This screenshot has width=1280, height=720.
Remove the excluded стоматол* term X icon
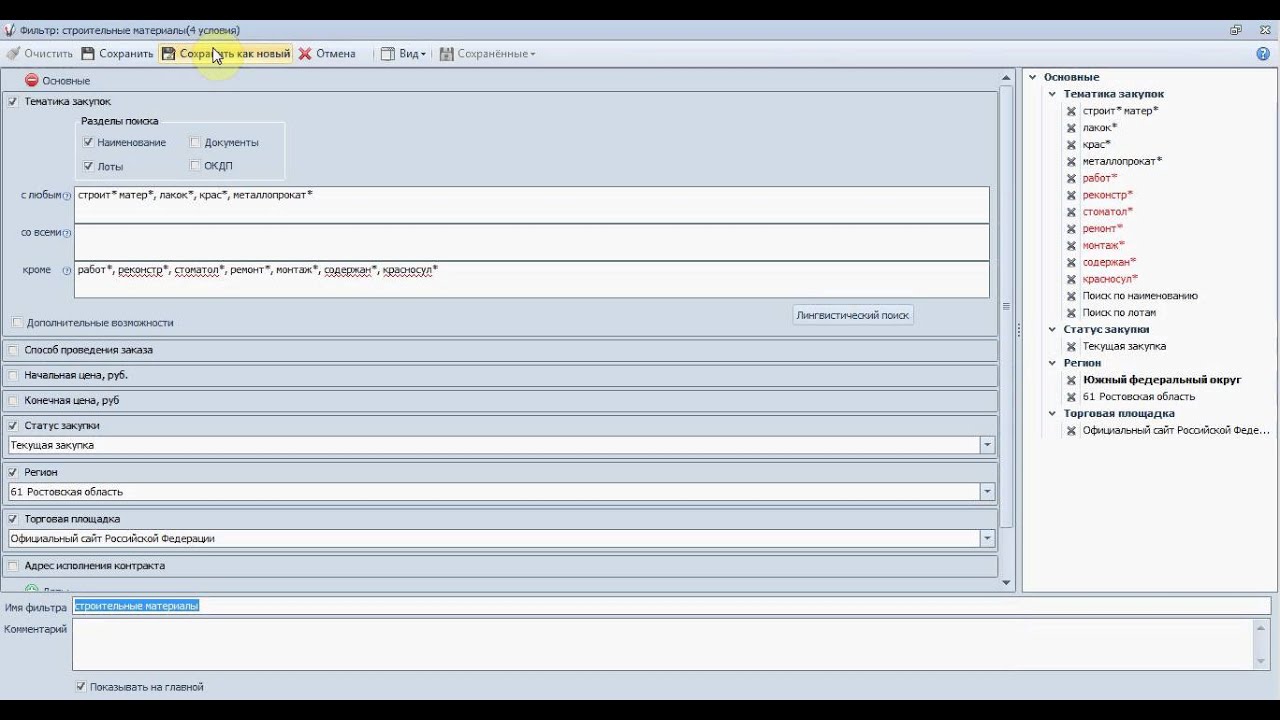pyautogui.click(x=1071, y=212)
